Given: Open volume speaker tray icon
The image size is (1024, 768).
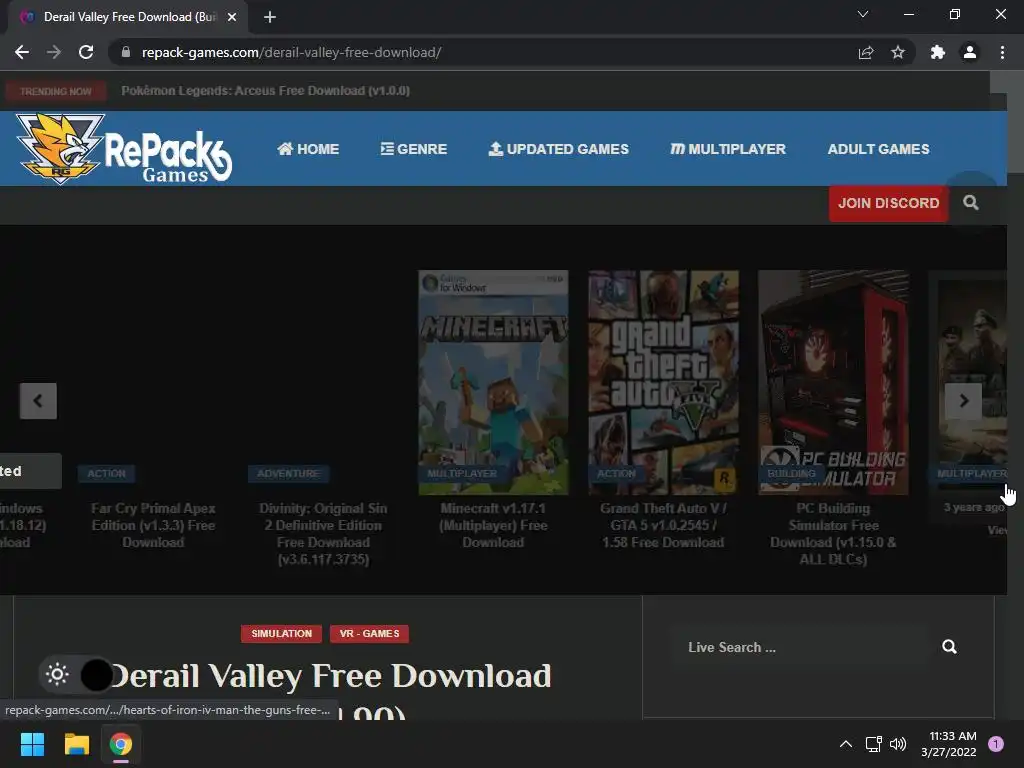Looking at the screenshot, I should (899, 744).
